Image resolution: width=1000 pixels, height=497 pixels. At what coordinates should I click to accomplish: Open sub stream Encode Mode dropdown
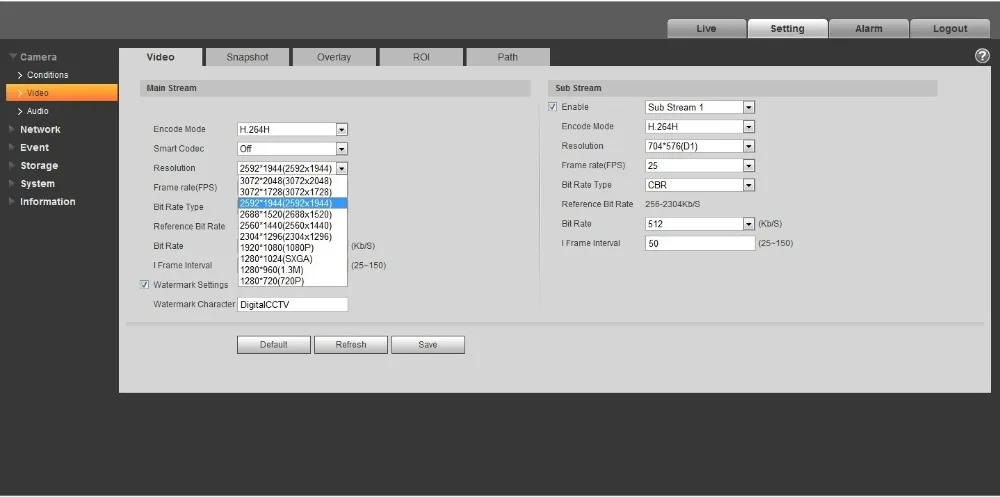coord(700,127)
